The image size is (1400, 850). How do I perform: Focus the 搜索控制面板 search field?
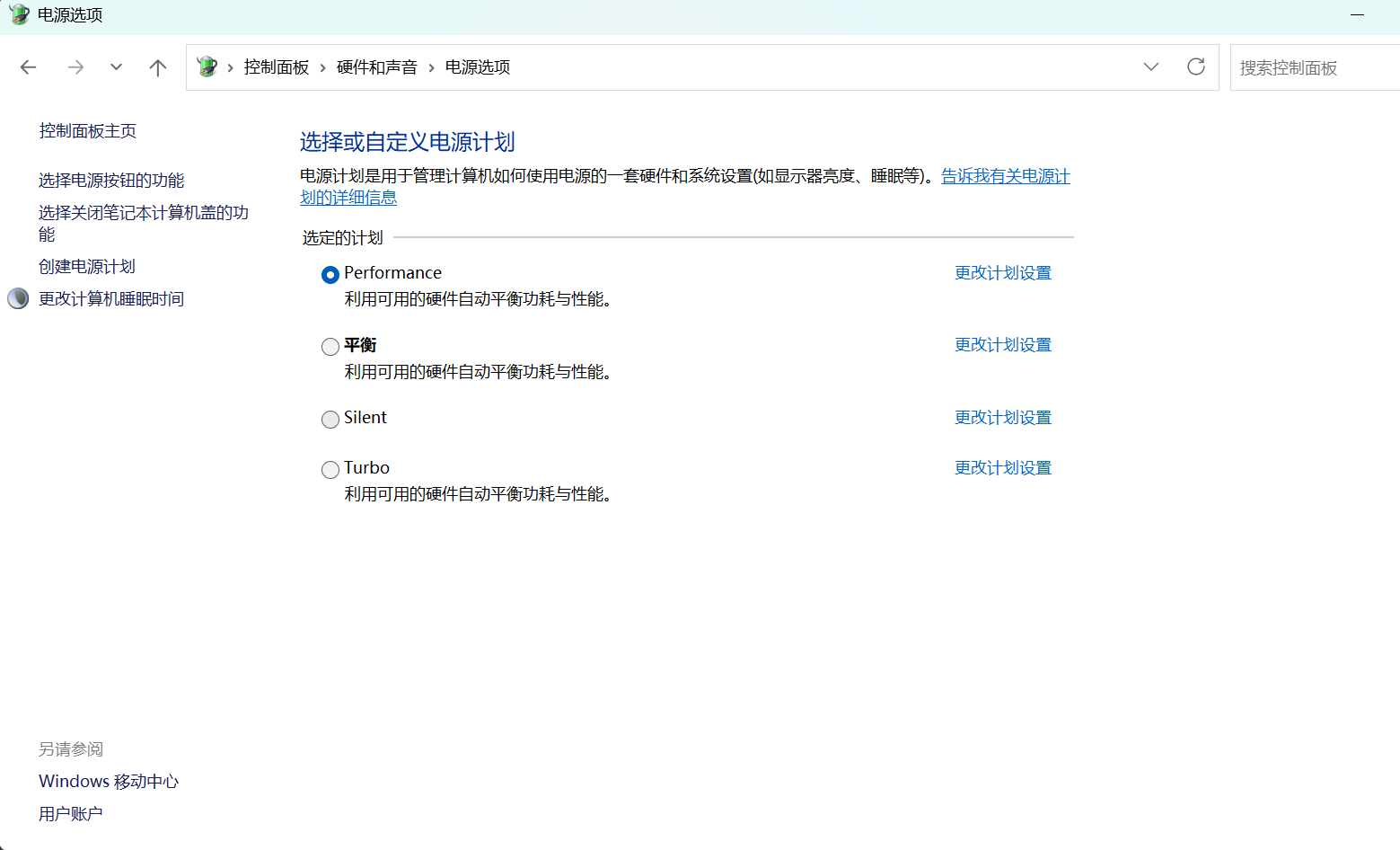1315,67
